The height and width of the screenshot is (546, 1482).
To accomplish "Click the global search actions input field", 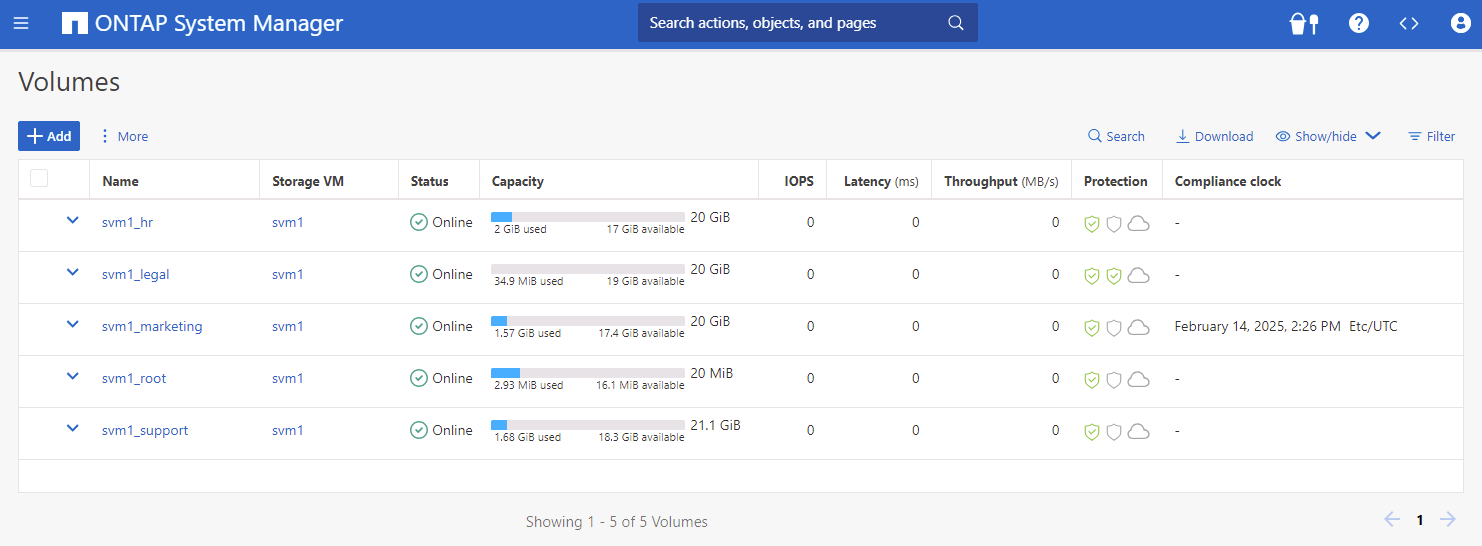I will point(795,23).
